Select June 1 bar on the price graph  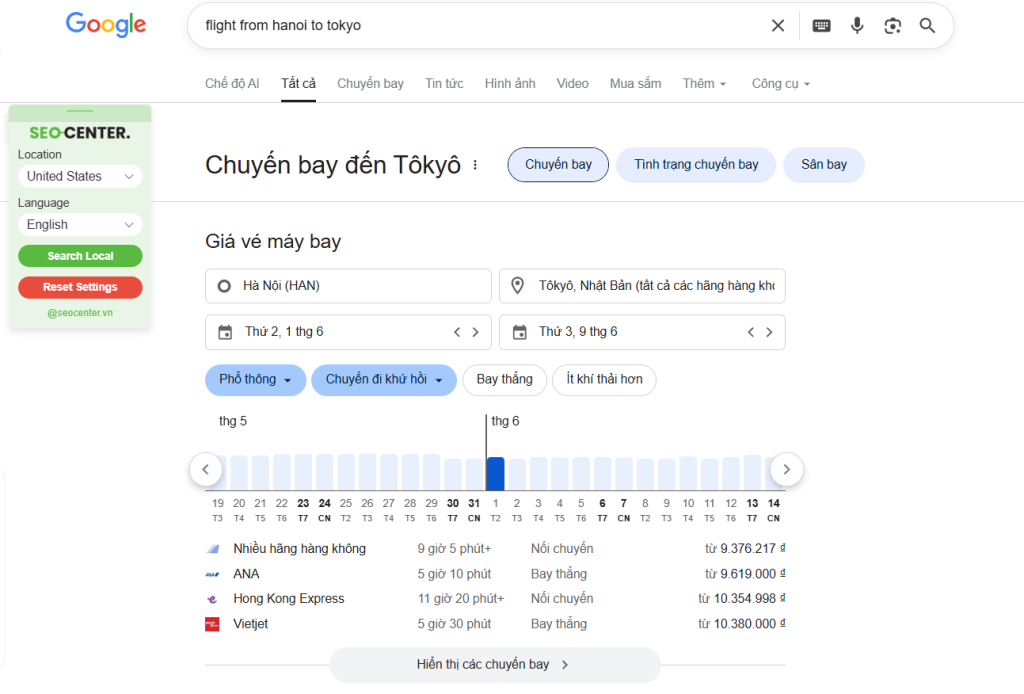(495, 470)
